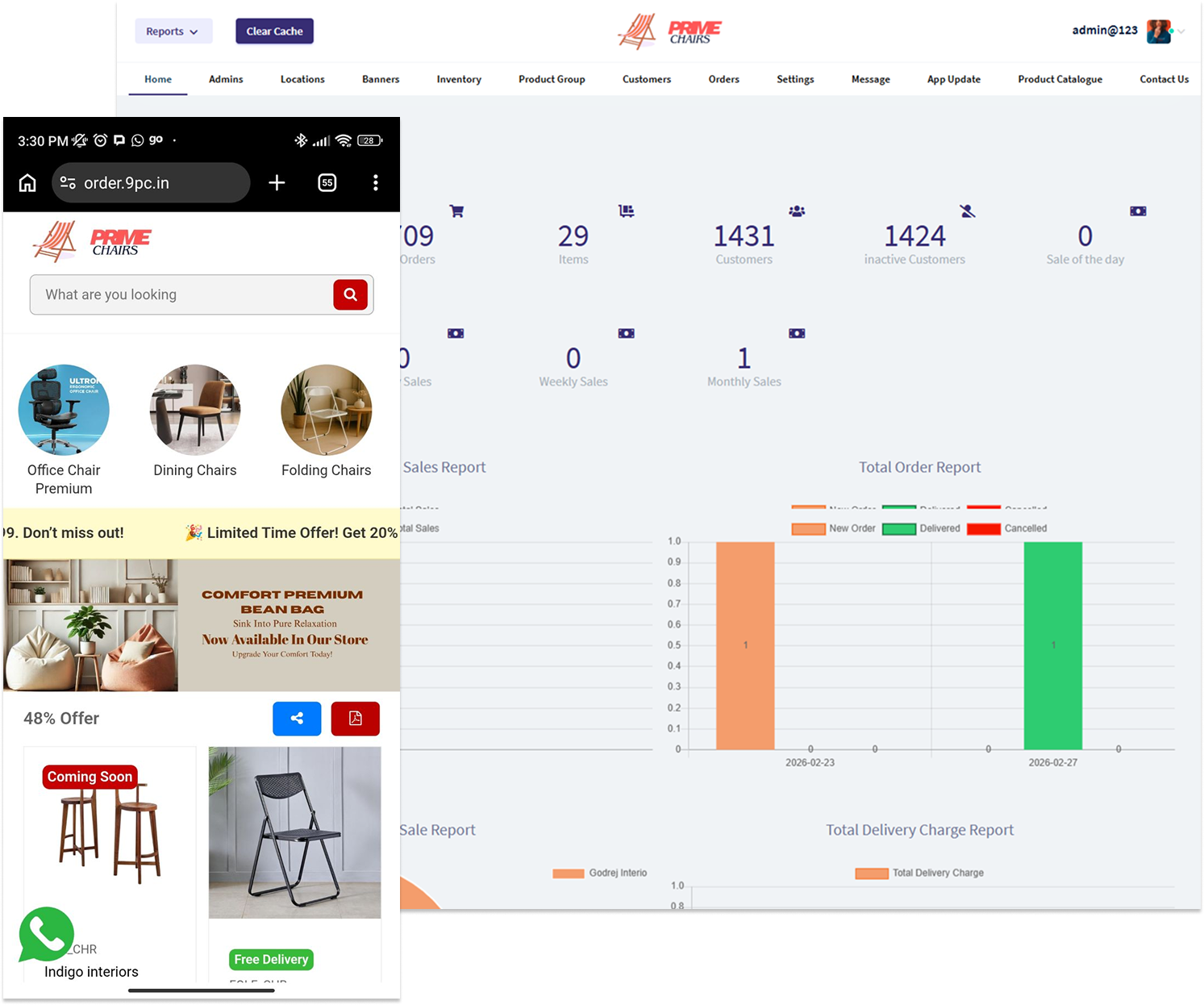Screen dimensions: 1204x1005
Task: Click the admin profile avatar
Action: pos(1158,31)
